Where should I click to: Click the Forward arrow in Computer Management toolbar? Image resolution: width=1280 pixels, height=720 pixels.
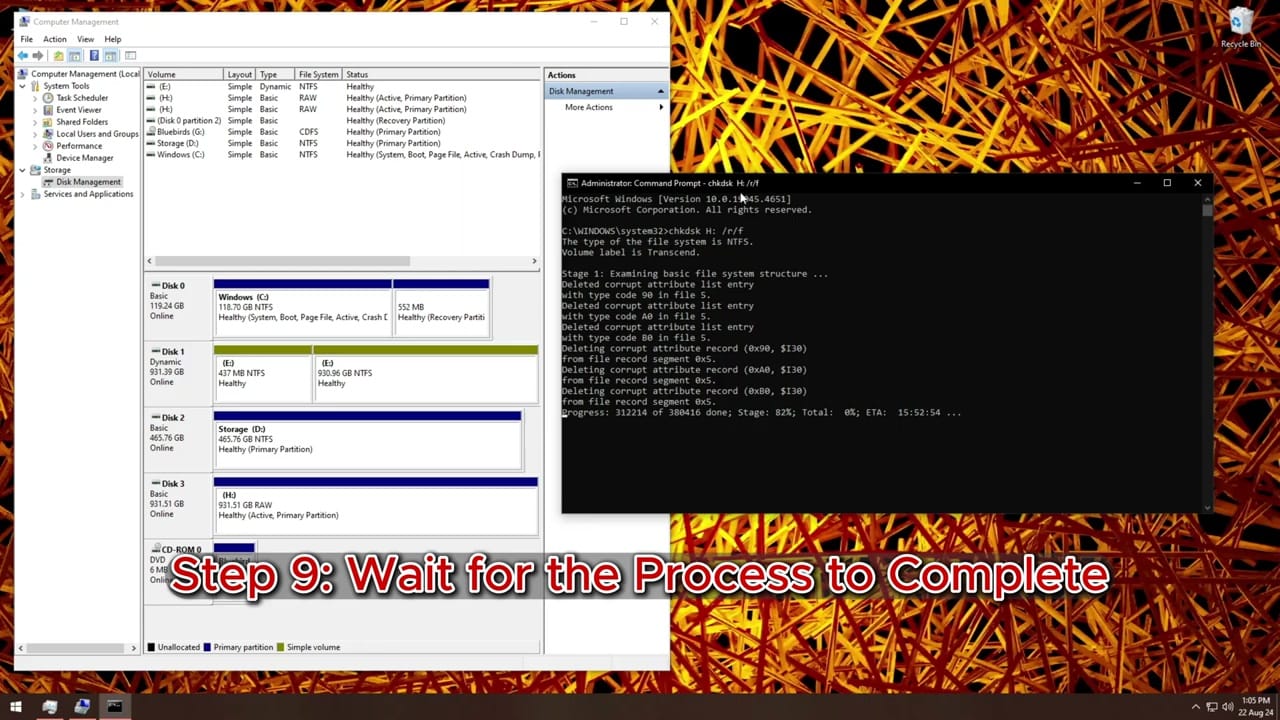[x=38, y=55]
